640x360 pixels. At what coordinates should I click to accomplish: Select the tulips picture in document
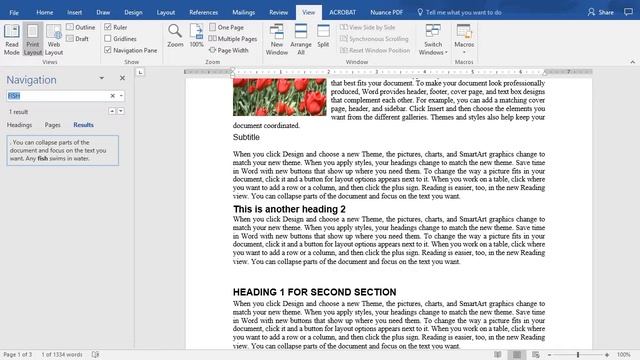(x=280, y=97)
